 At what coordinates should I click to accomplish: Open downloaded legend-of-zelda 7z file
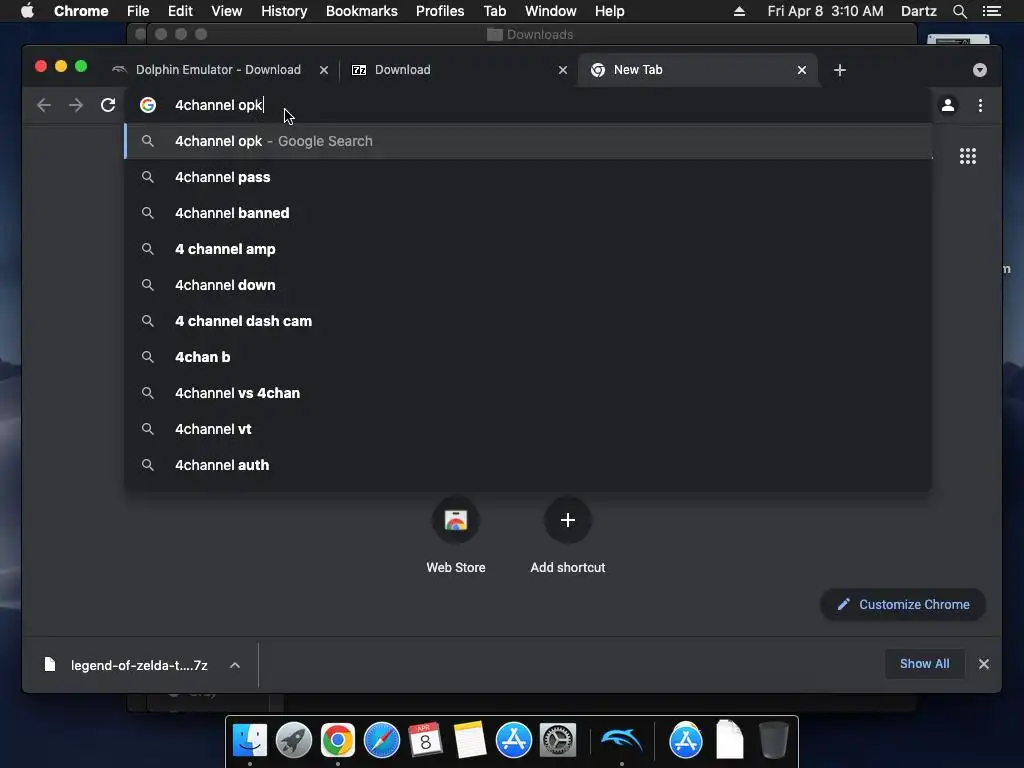tap(127, 665)
